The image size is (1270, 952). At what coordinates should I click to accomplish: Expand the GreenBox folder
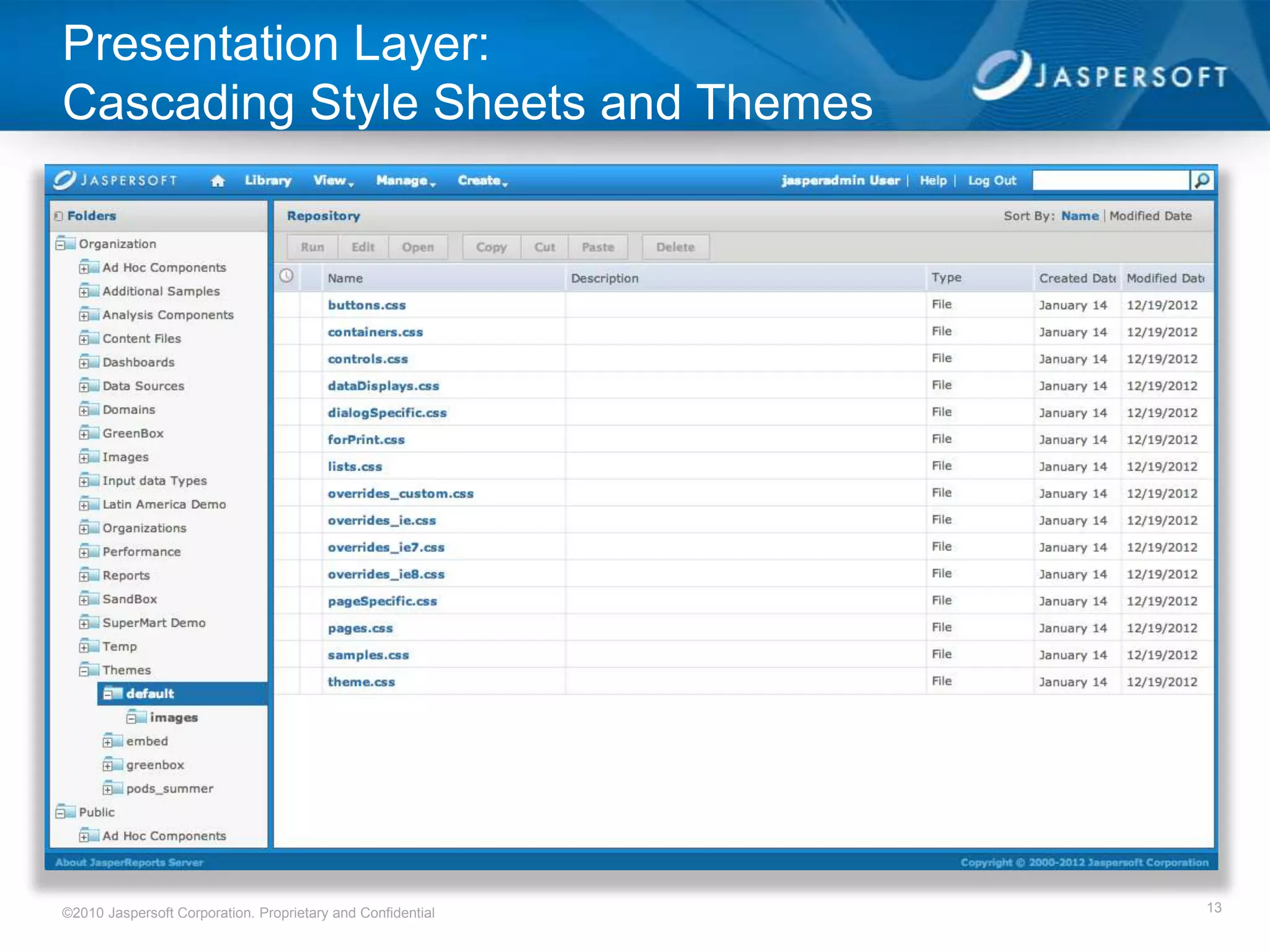84,434
